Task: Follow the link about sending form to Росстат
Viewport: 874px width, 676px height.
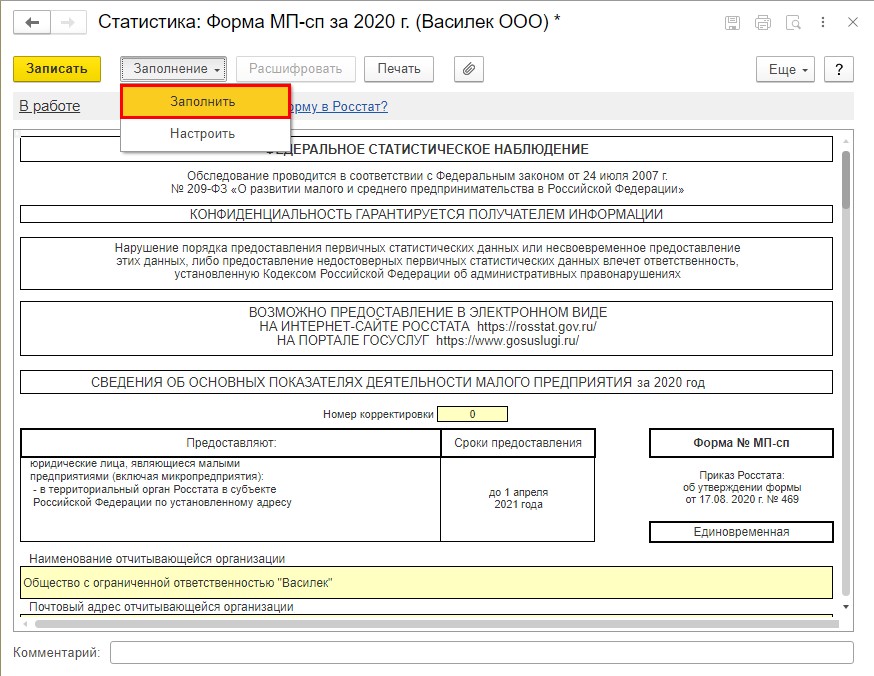Action: [339, 106]
